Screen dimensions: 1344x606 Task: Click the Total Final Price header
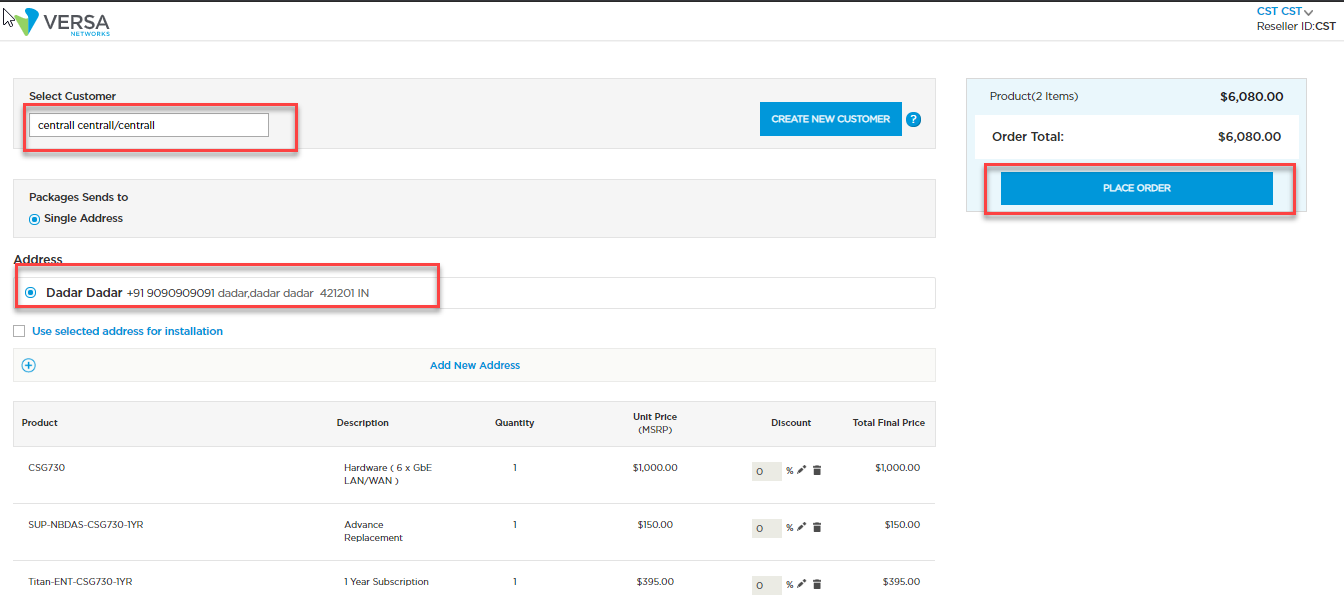[x=888, y=423]
